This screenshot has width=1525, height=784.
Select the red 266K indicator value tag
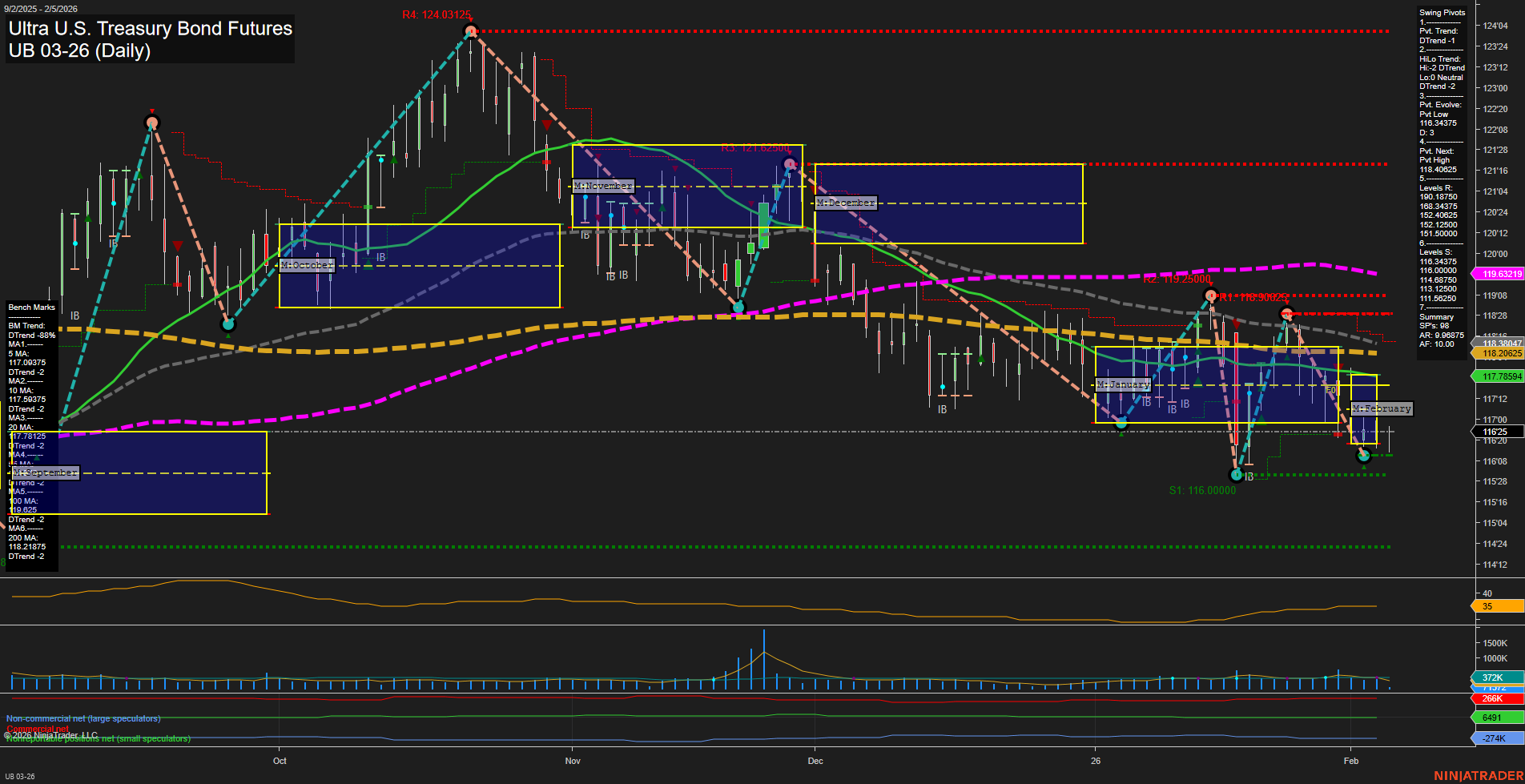[1496, 698]
